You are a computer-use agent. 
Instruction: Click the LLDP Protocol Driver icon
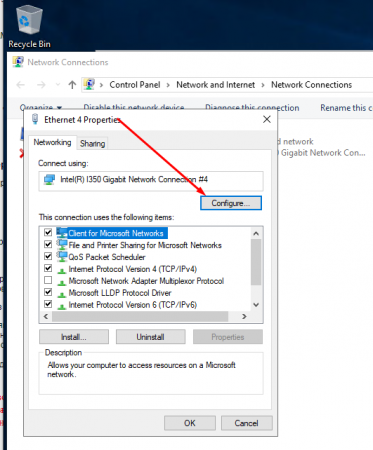click(x=62, y=294)
